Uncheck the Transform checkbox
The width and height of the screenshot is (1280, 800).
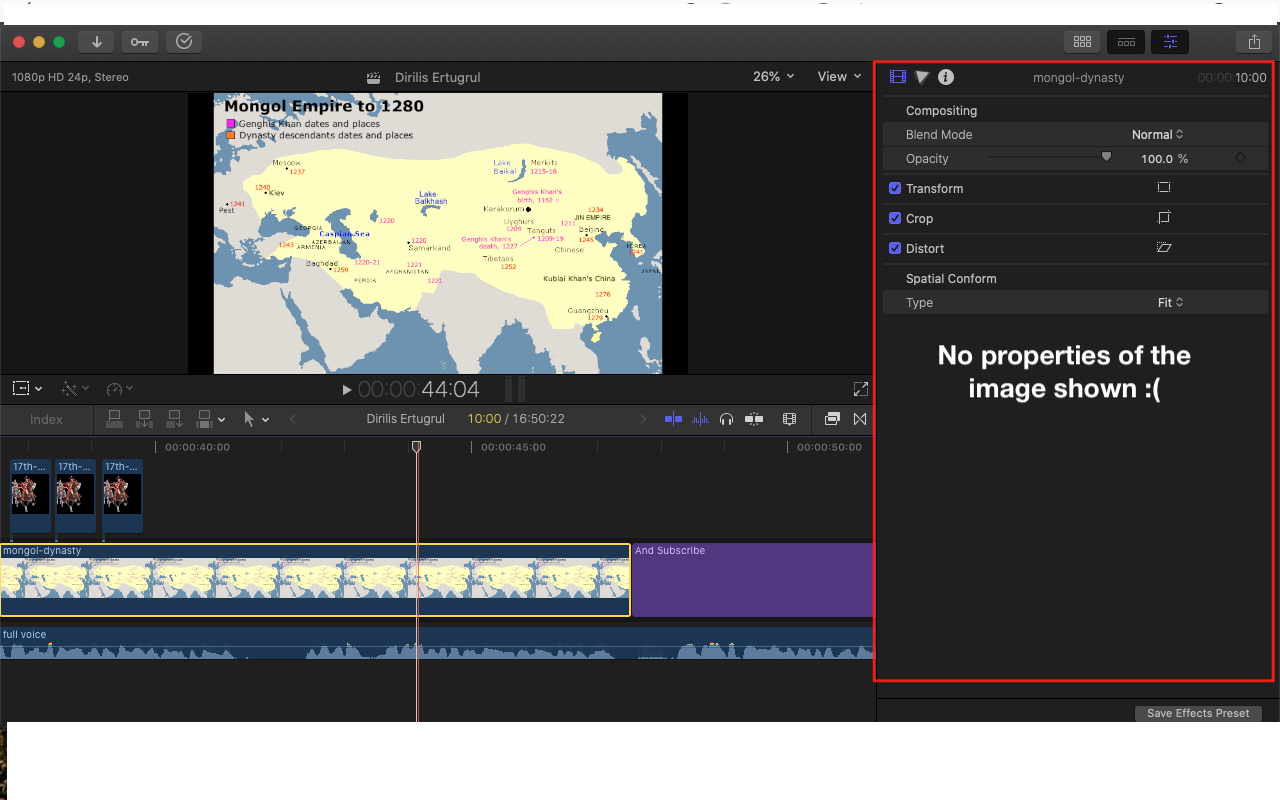coord(895,188)
